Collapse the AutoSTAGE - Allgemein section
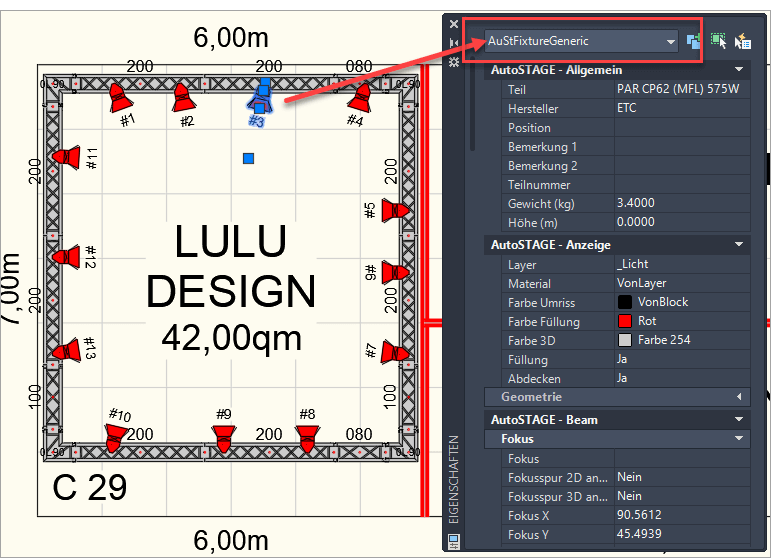The height and width of the screenshot is (558, 771). (x=739, y=70)
